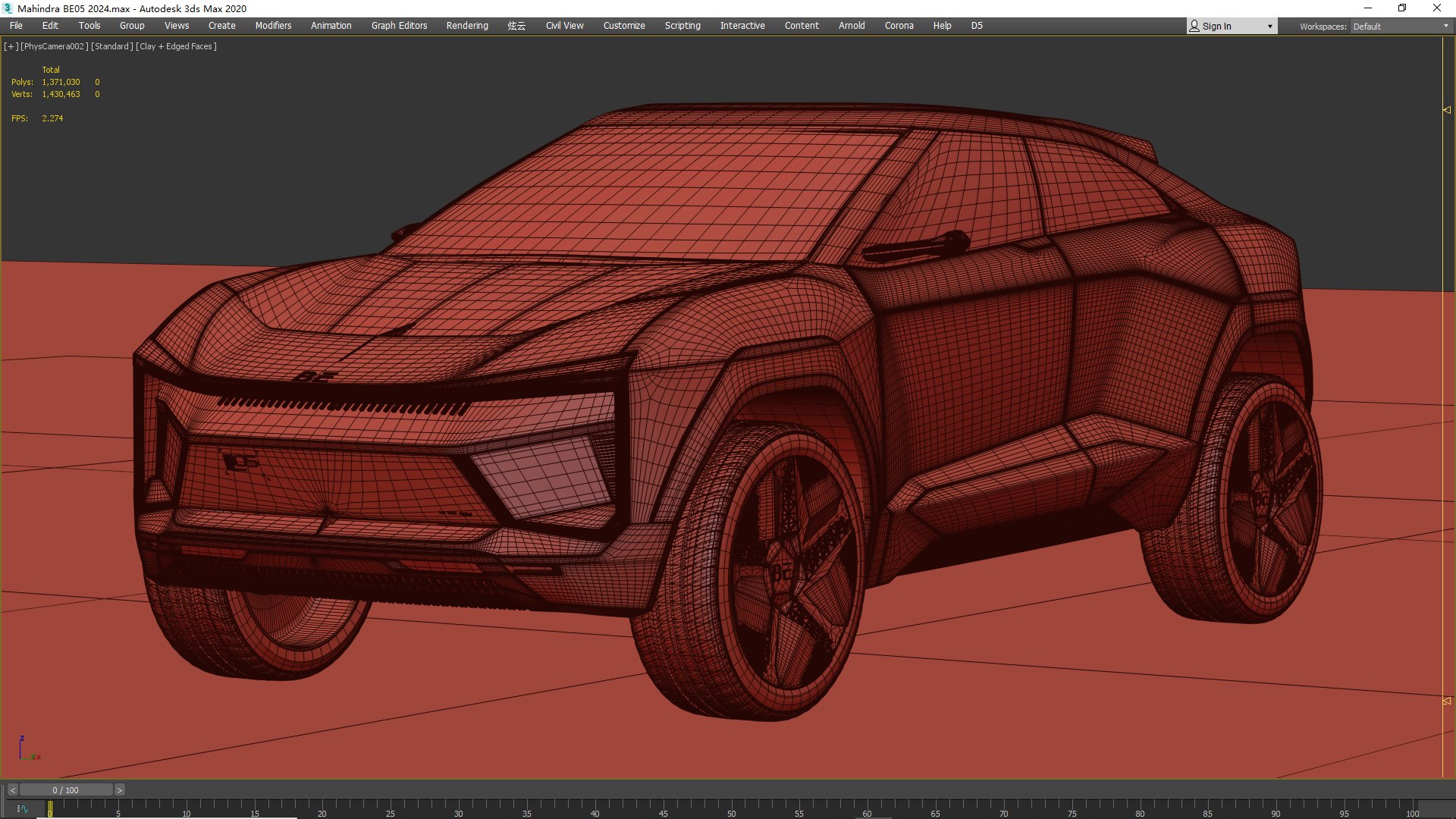
Task: Open the Graph Editors menu
Action: click(x=400, y=26)
